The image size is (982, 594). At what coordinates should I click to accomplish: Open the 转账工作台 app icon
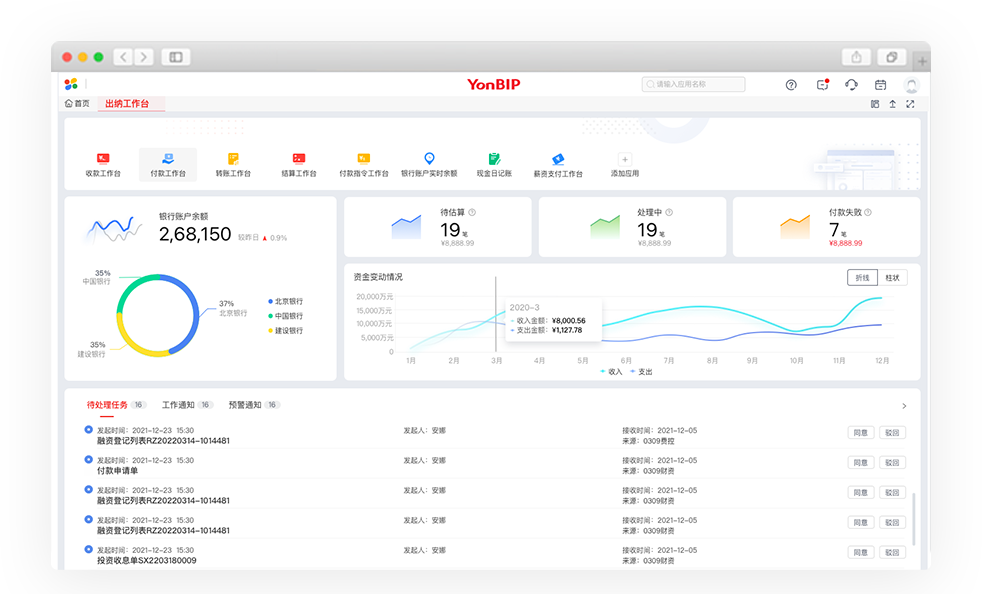[x=233, y=159]
